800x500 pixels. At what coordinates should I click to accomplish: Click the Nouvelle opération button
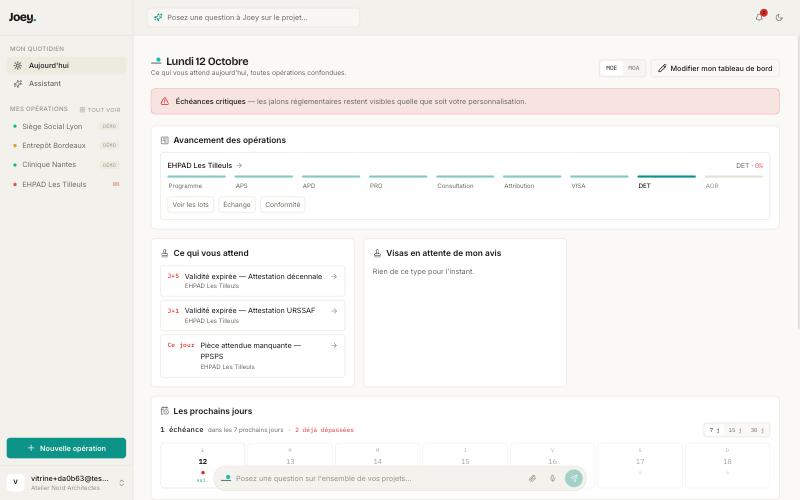66,448
